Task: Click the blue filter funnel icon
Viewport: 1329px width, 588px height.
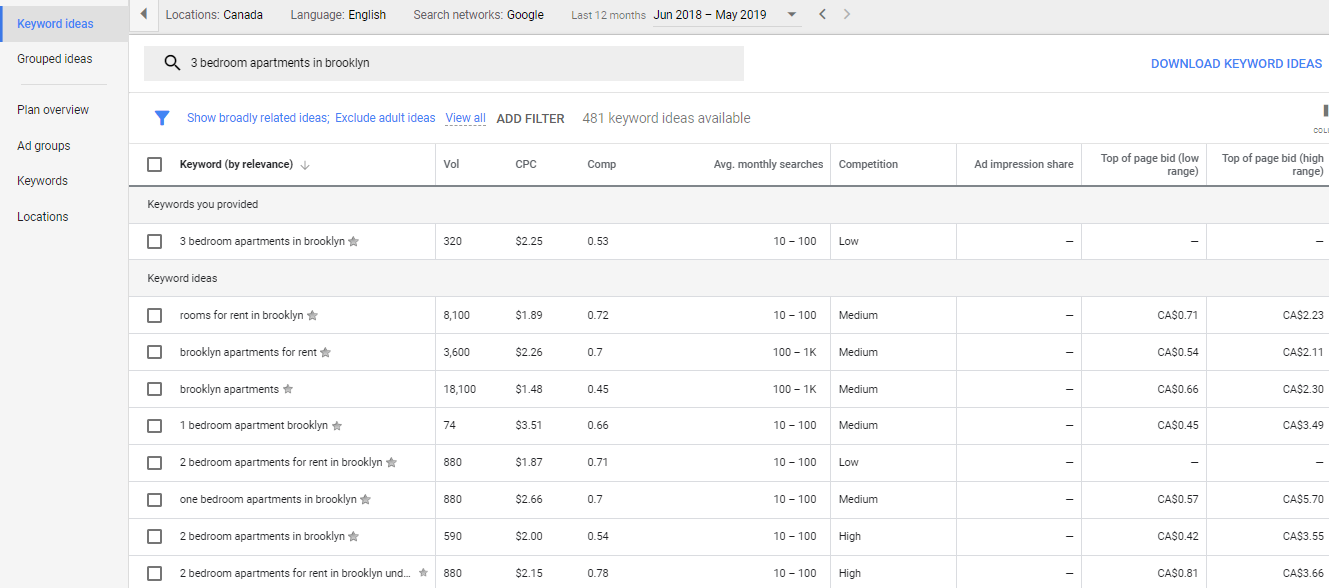Action: (162, 118)
